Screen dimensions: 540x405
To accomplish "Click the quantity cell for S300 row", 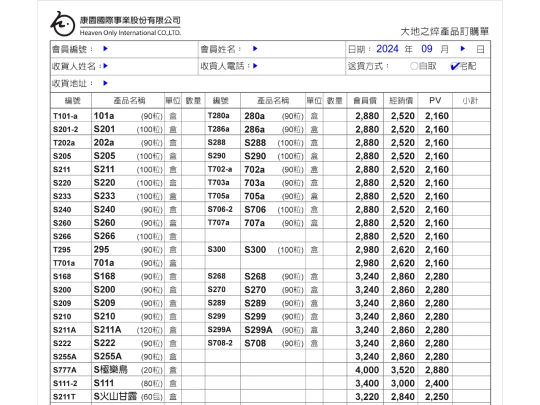I will (335, 249).
